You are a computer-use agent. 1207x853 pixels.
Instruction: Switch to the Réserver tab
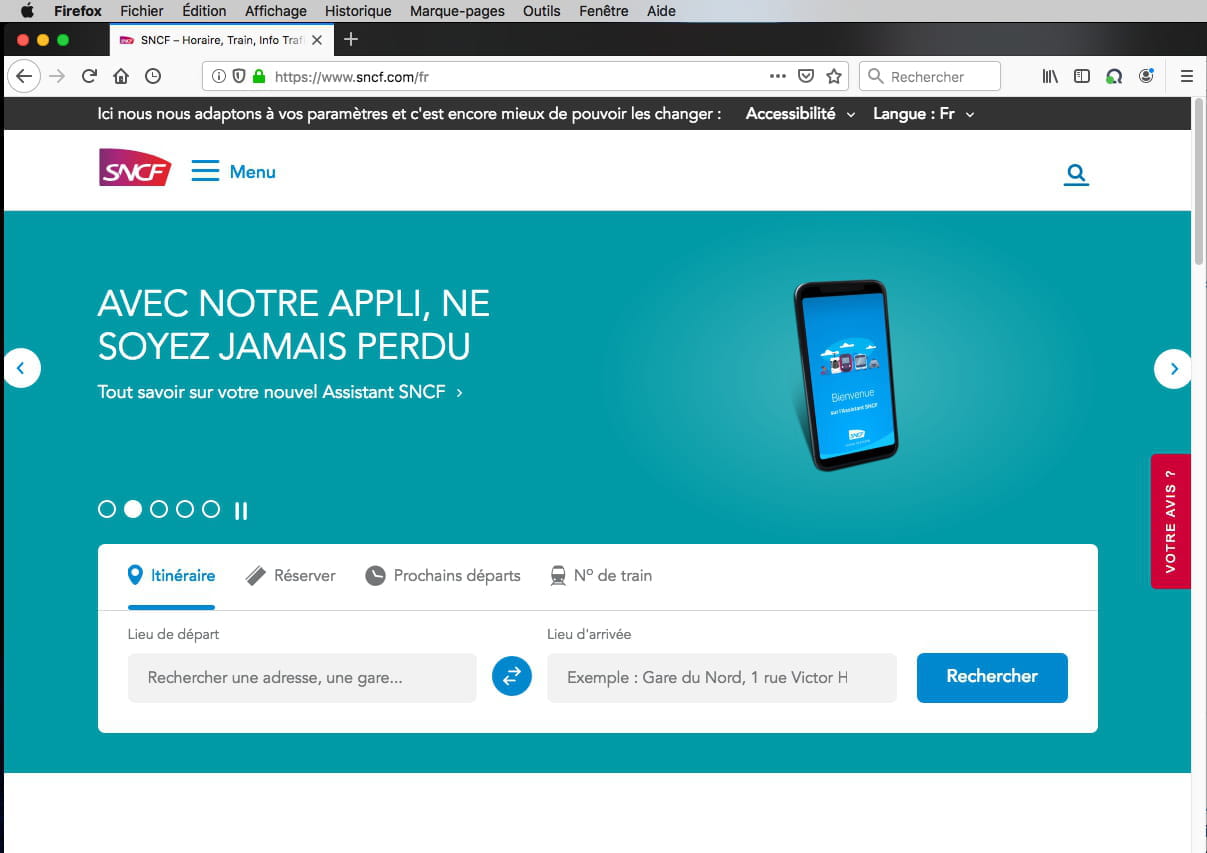(x=291, y=576)
